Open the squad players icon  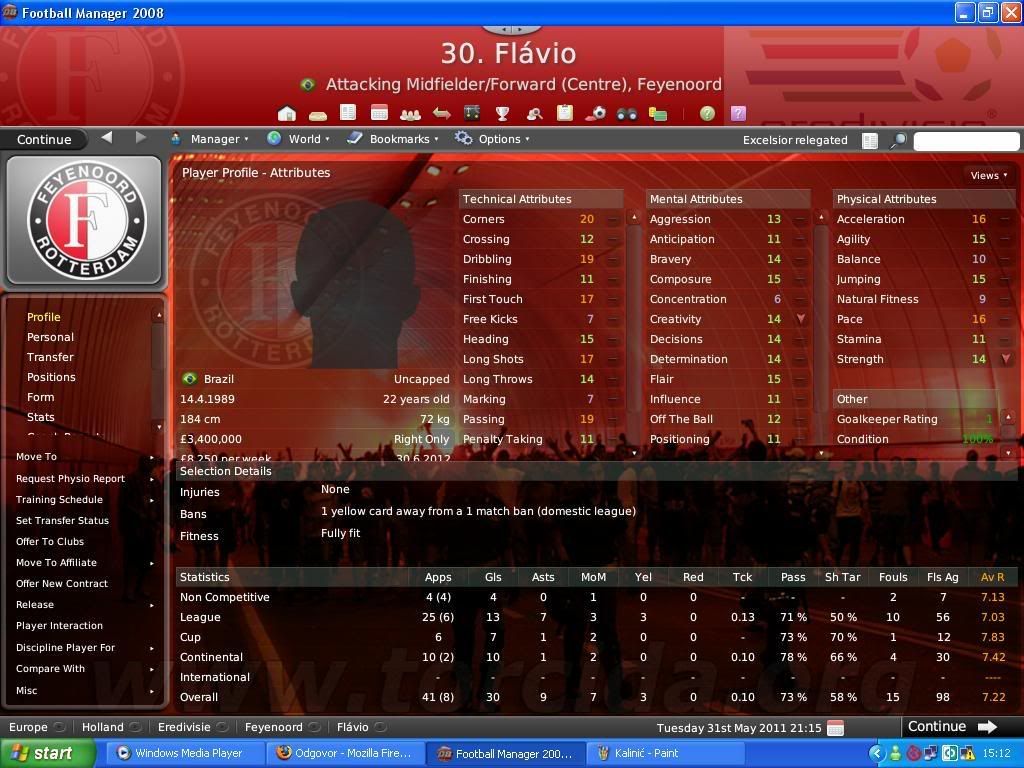[410, 115]
